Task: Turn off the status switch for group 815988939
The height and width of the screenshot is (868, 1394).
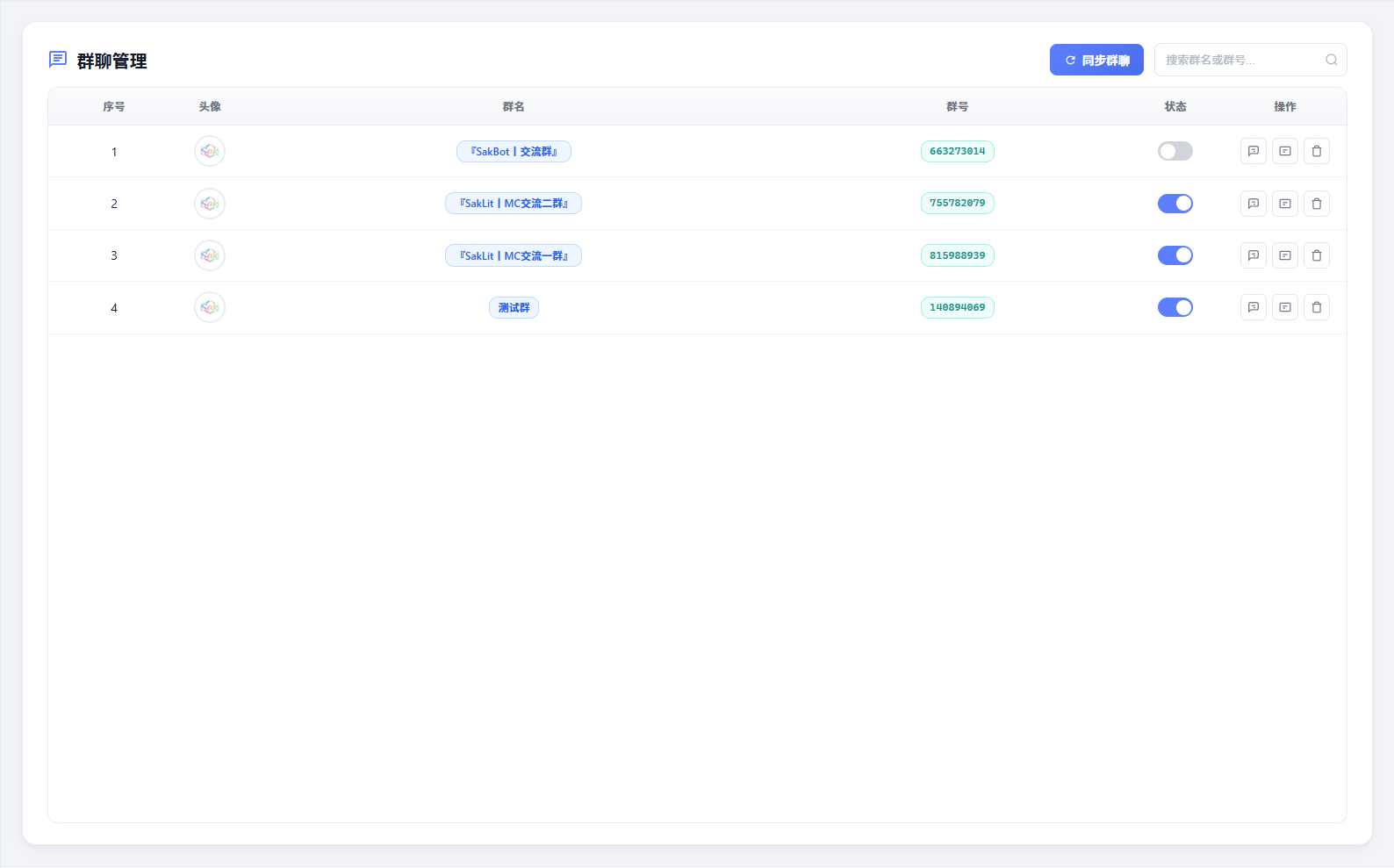Action: (1175, 255)
